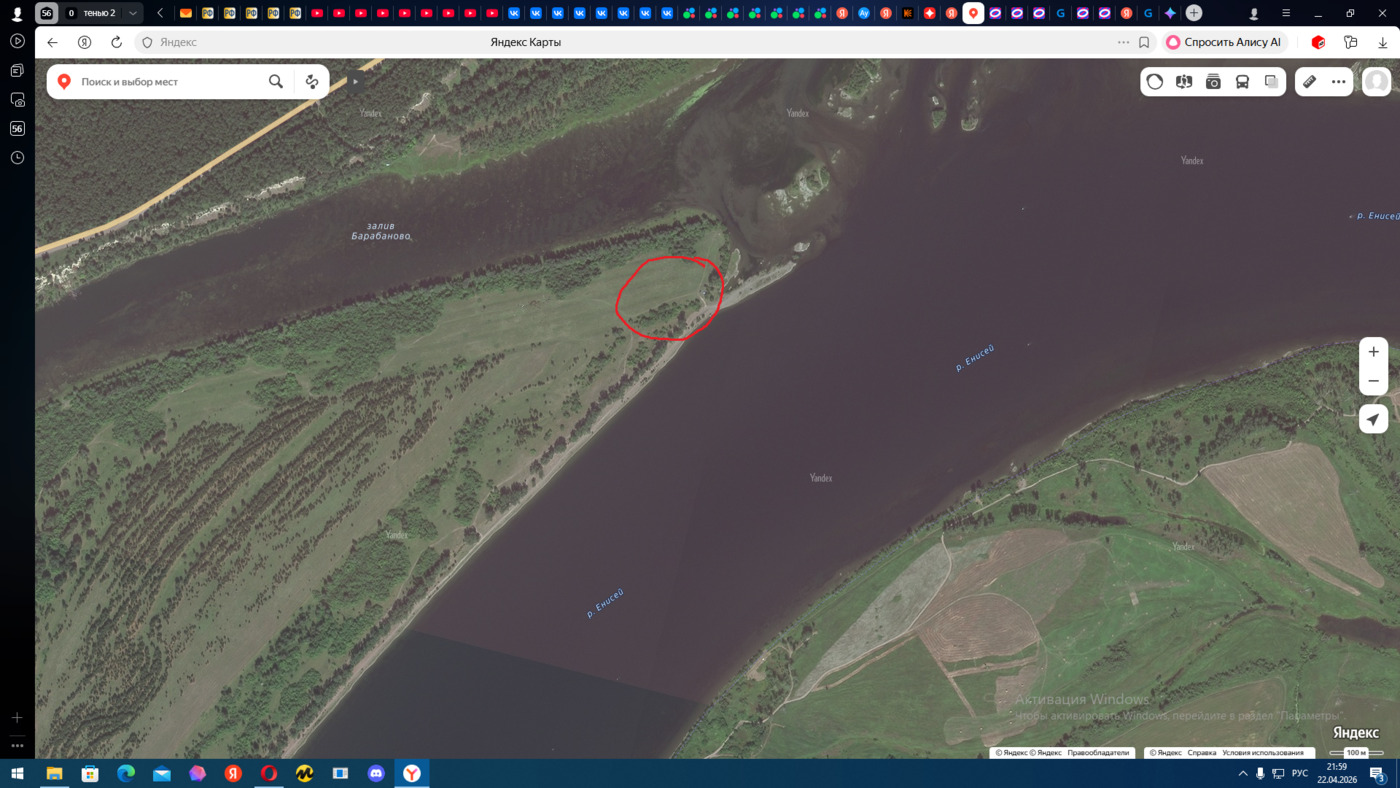
Task: Switch to the first YouTube tab
Action: click(x=317, y=13)
